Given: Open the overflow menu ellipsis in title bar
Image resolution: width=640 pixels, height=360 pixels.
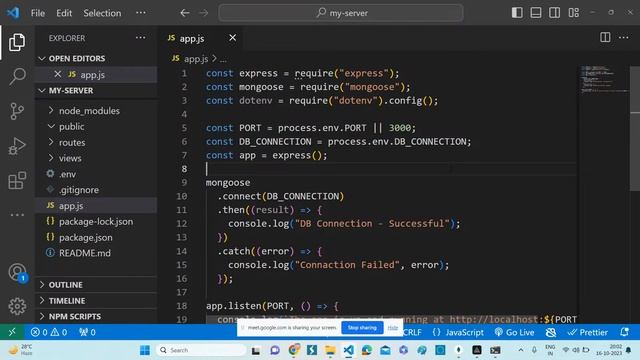Looking at the screenshot, I should (x=141, y=13).
